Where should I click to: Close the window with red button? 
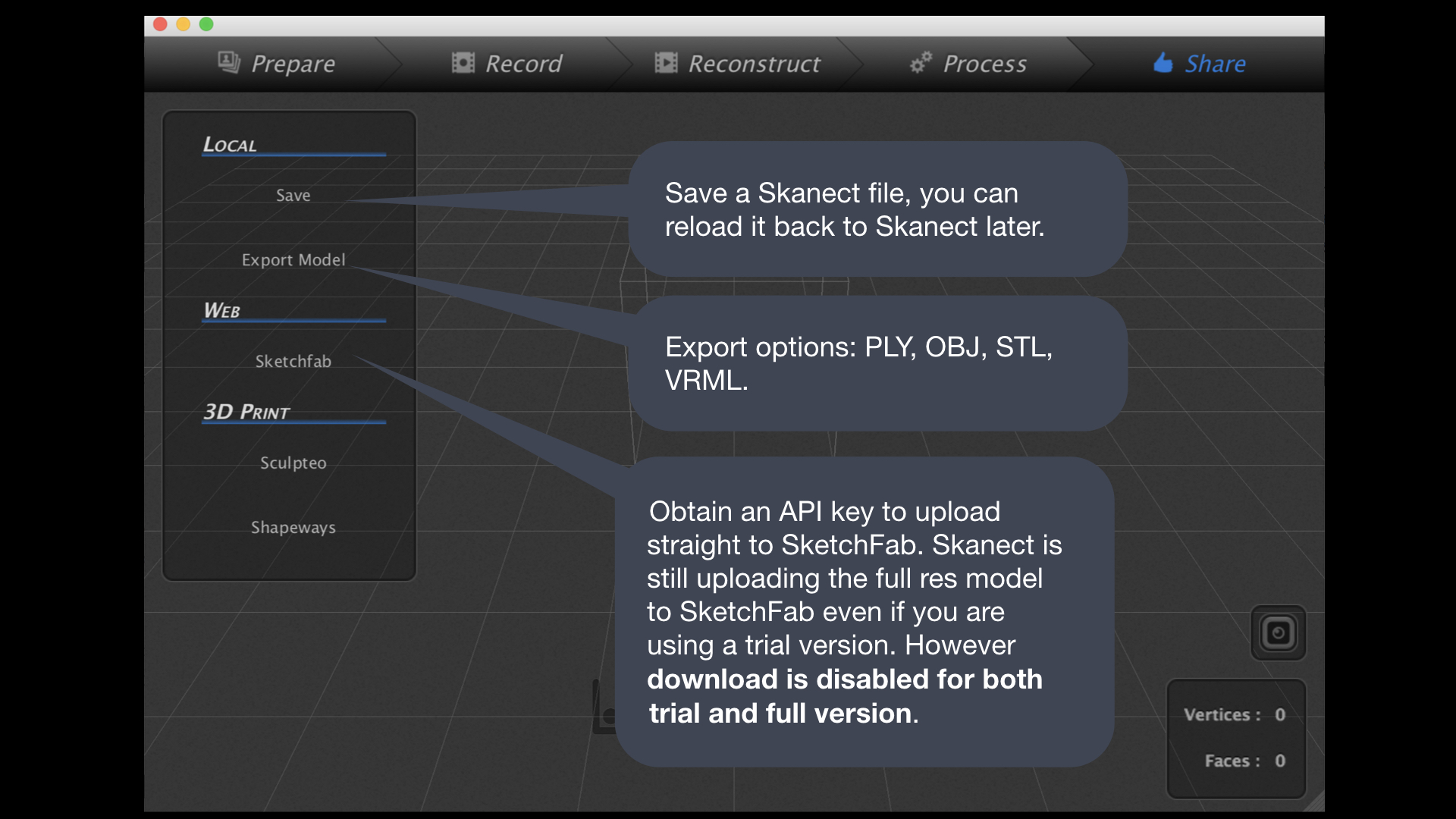click(x=160, y=24)
